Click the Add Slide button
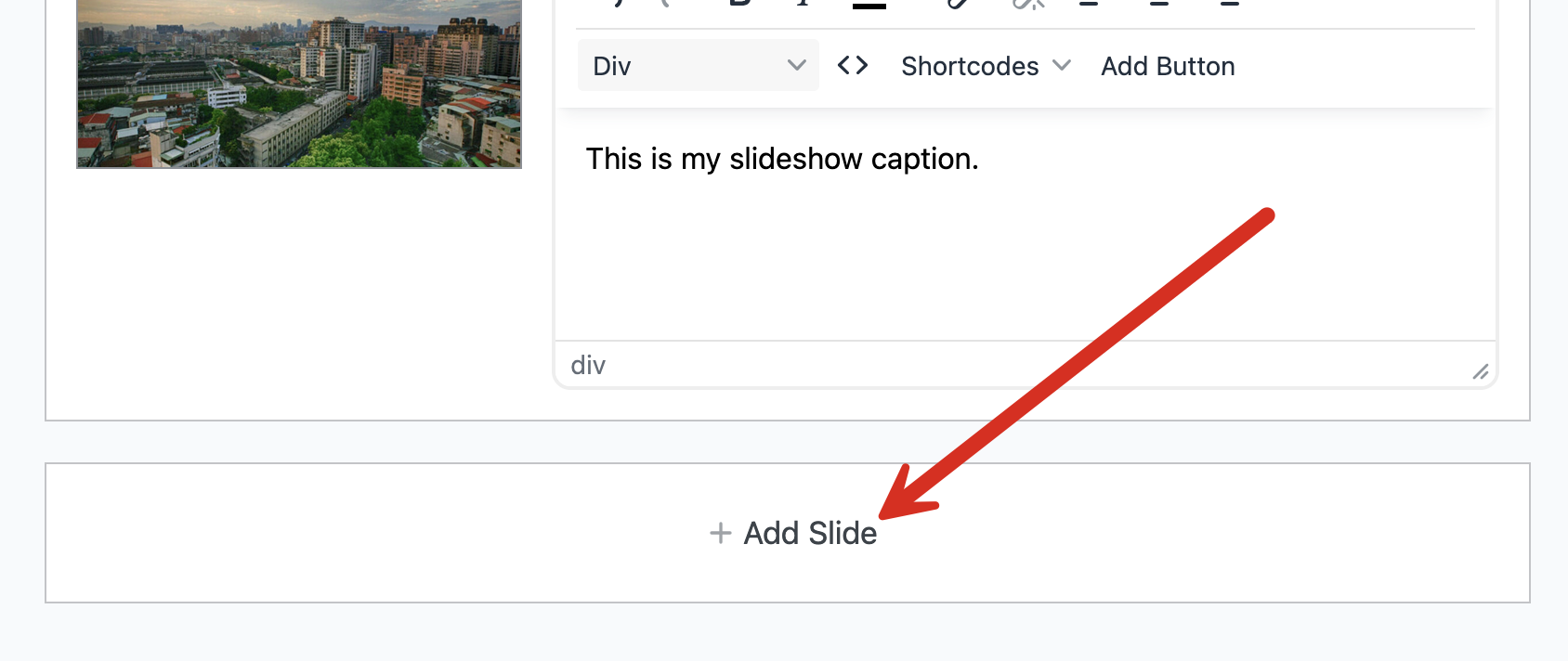1568x661 pixels. 792,533
